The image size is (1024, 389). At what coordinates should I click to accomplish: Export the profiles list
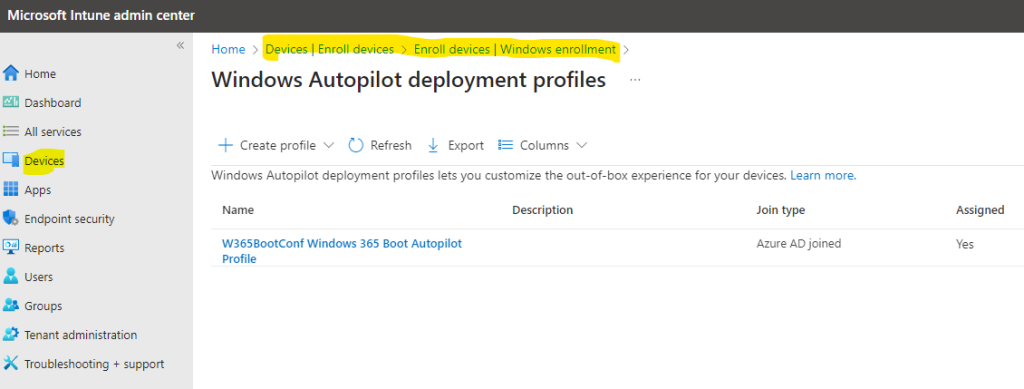[455, 146]
